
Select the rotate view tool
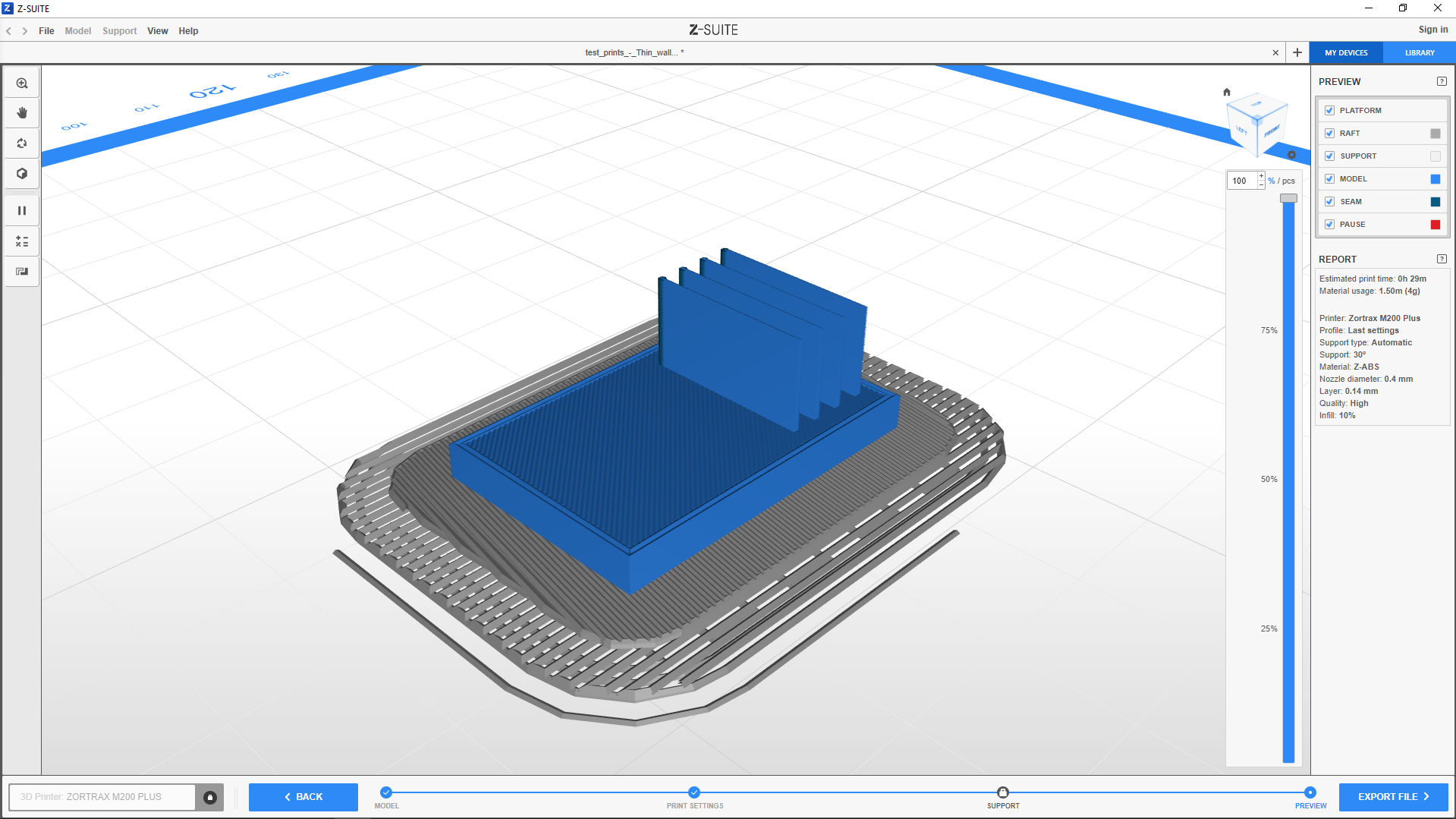click(x=22, y=143)
